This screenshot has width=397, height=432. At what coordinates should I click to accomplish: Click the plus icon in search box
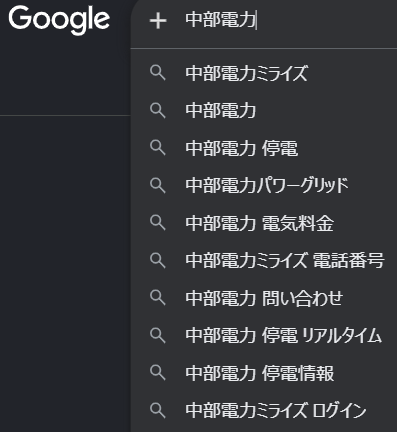(x=158, y=21)
